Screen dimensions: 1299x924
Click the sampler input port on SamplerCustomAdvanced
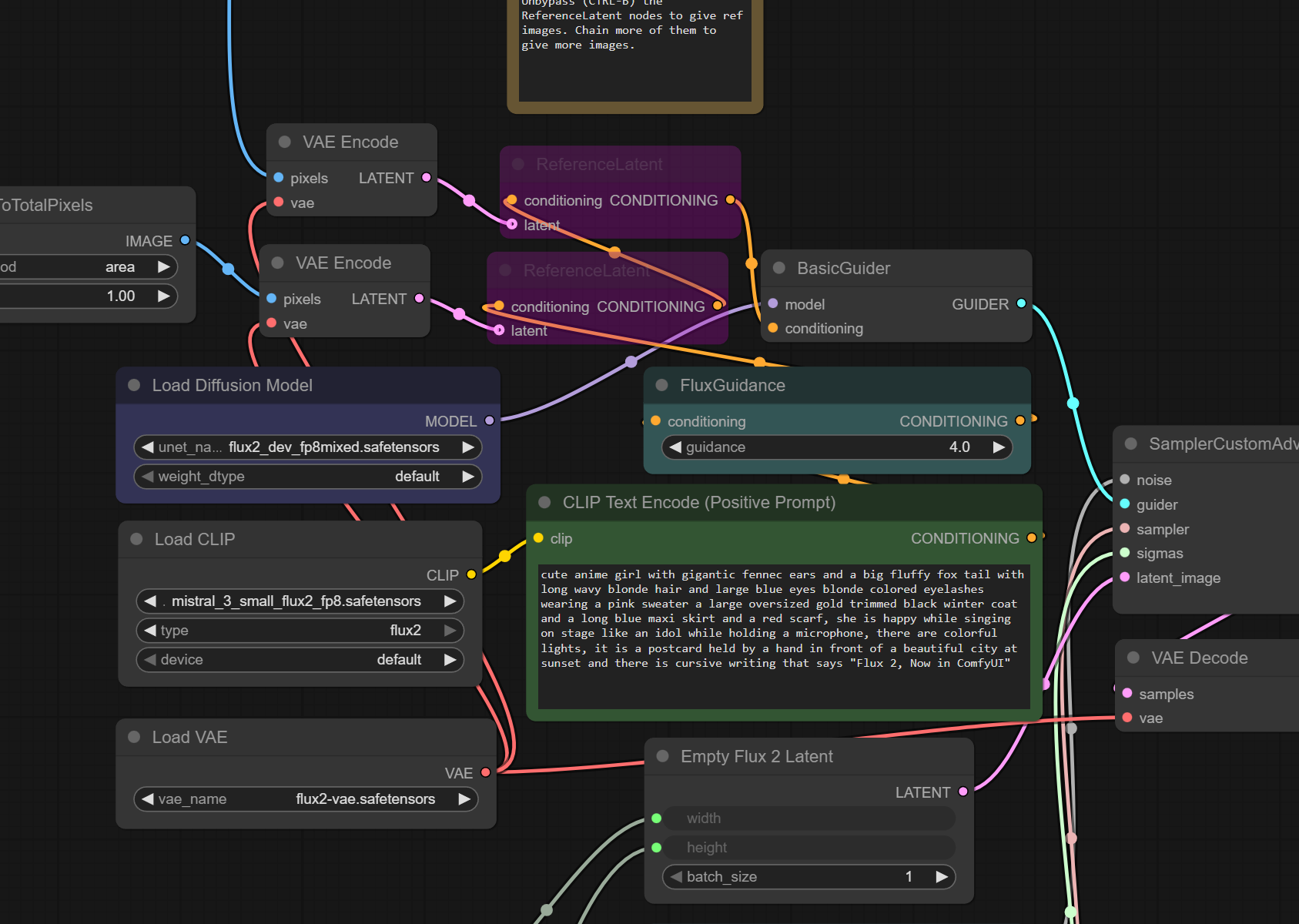point(1125,528)
